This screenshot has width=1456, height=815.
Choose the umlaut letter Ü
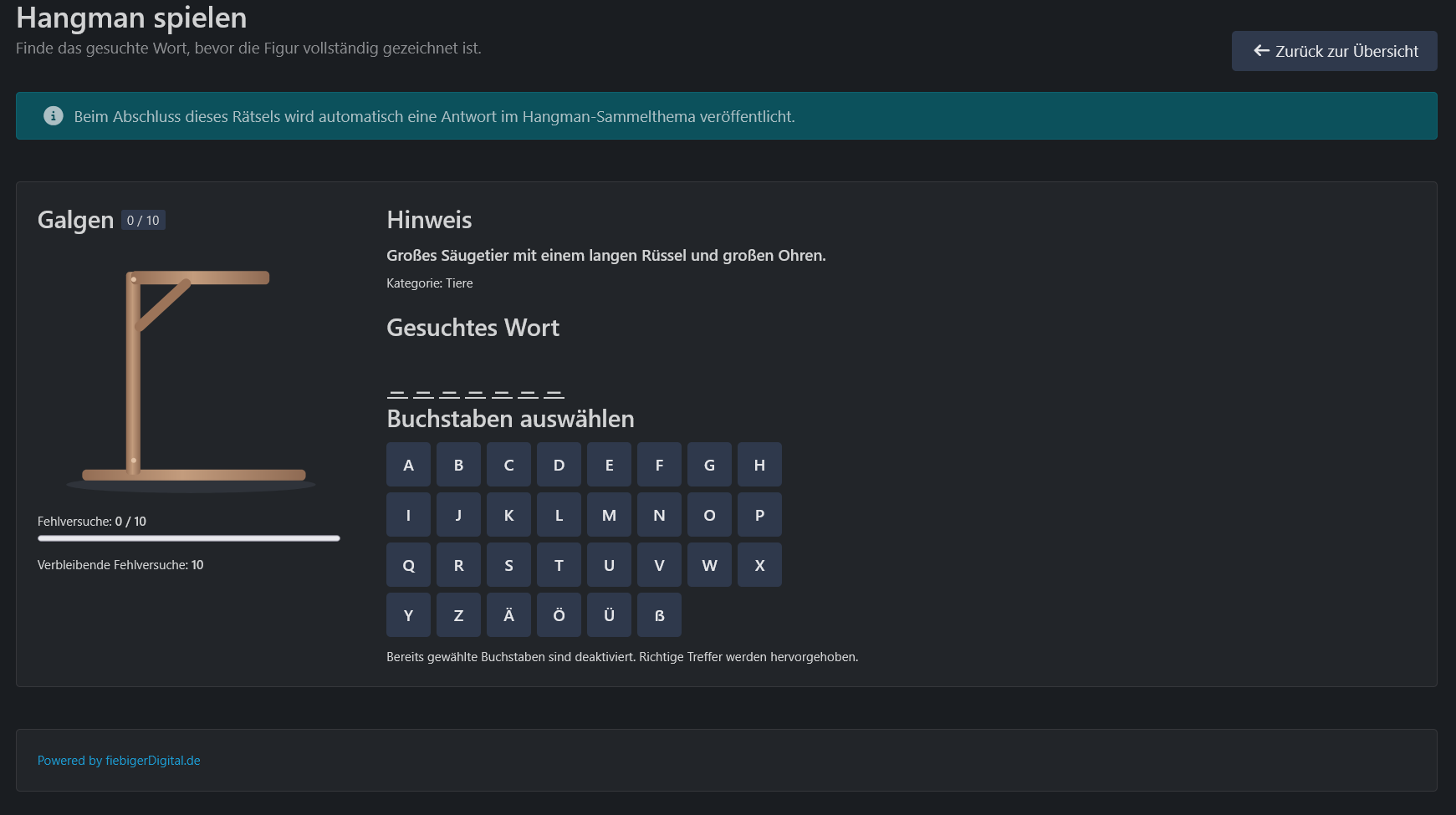(609, 615)
